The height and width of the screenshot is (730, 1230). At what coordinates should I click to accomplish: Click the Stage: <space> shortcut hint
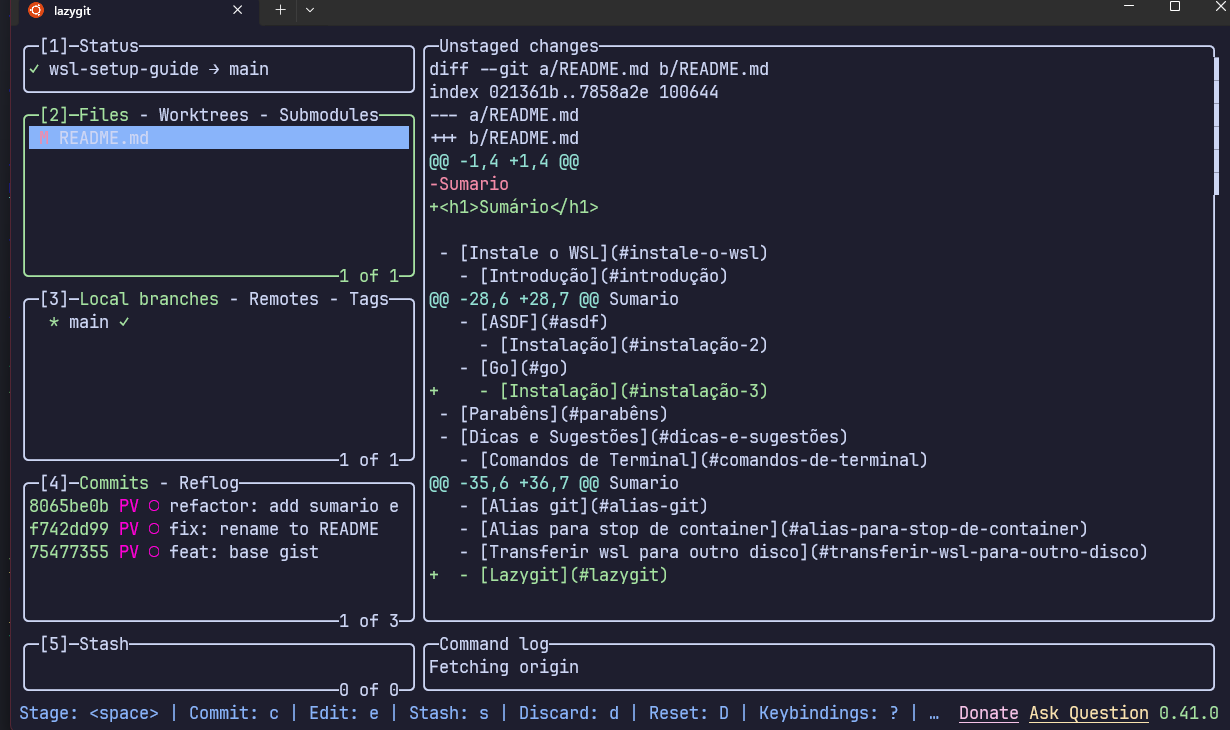[x=89, y=713]
